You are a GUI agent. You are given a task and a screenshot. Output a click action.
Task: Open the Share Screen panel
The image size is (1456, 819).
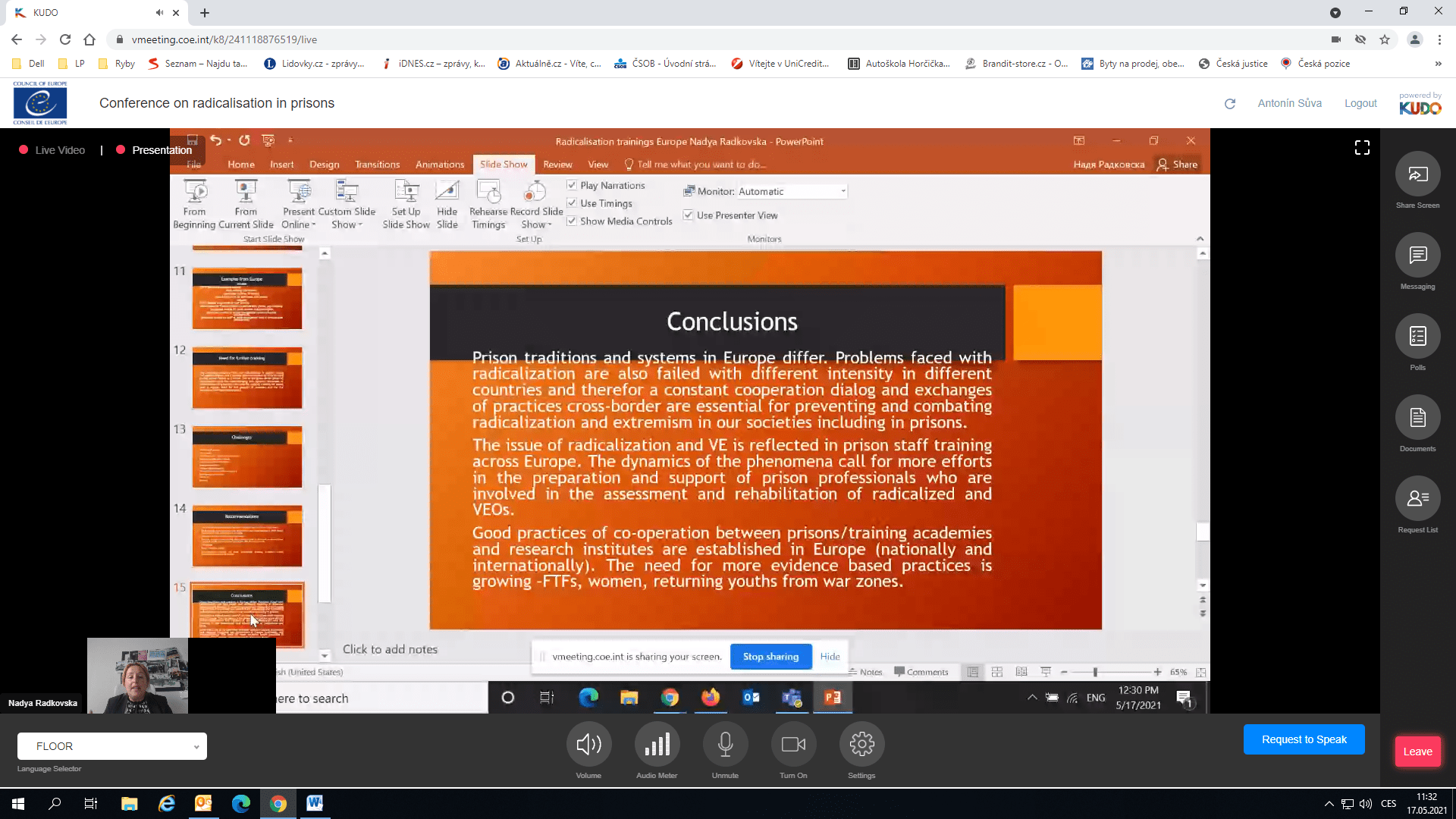point(1417,175)
